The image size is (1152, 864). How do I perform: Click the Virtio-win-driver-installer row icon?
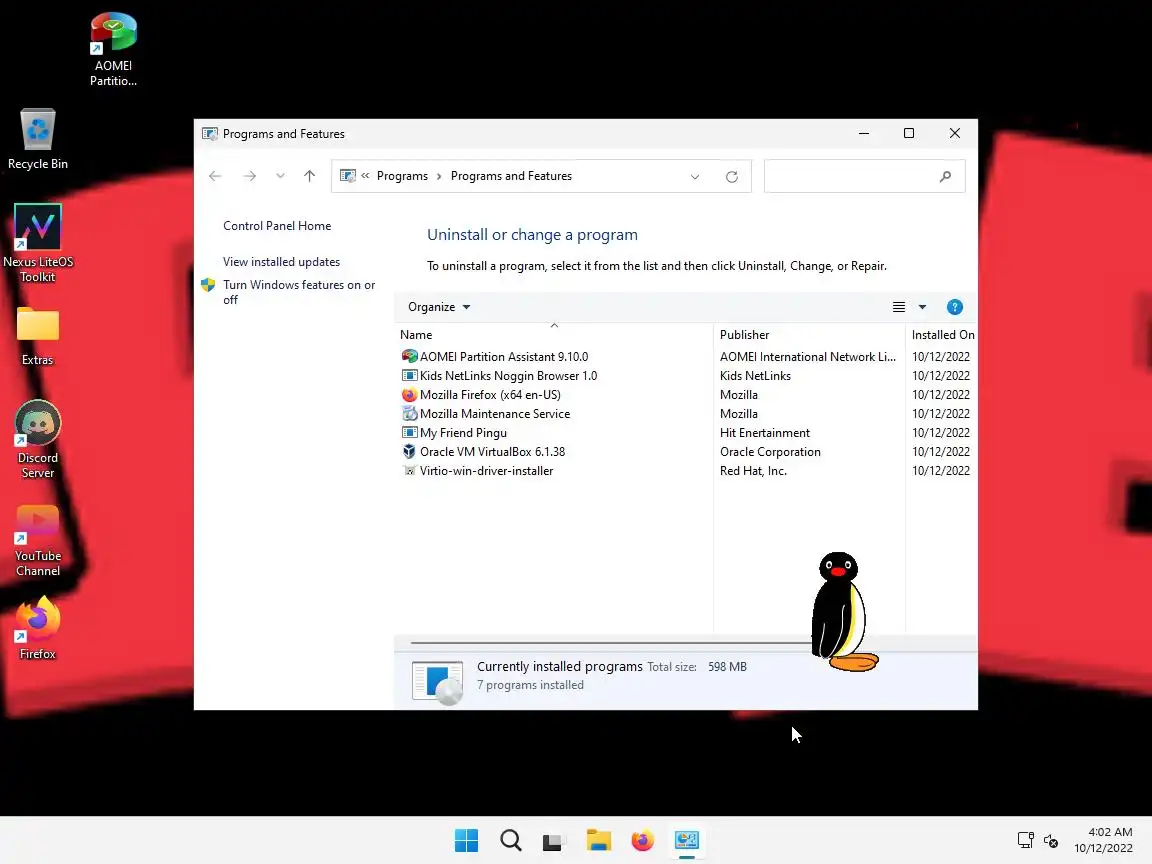point(409,471)
